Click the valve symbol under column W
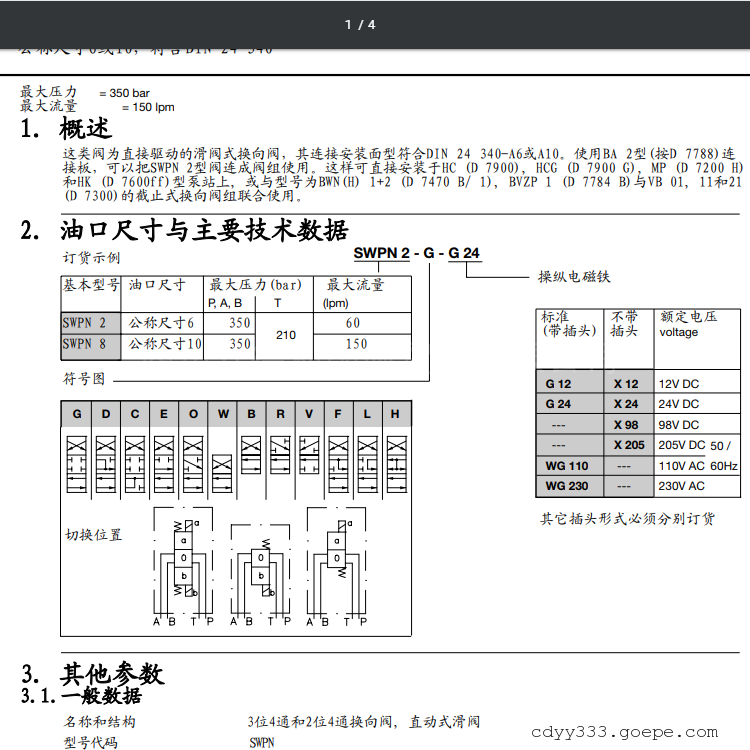This screenshot has width=750, height=750. point(222,465)
